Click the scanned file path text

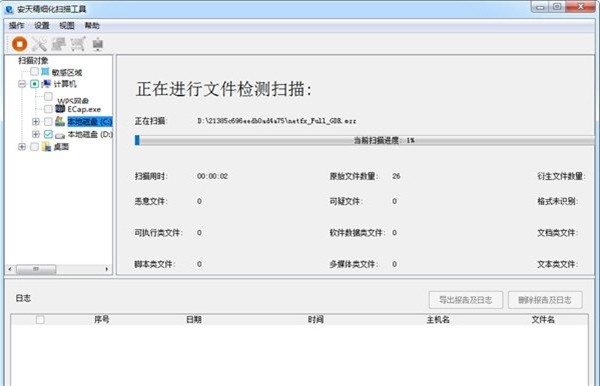[277, 121]
